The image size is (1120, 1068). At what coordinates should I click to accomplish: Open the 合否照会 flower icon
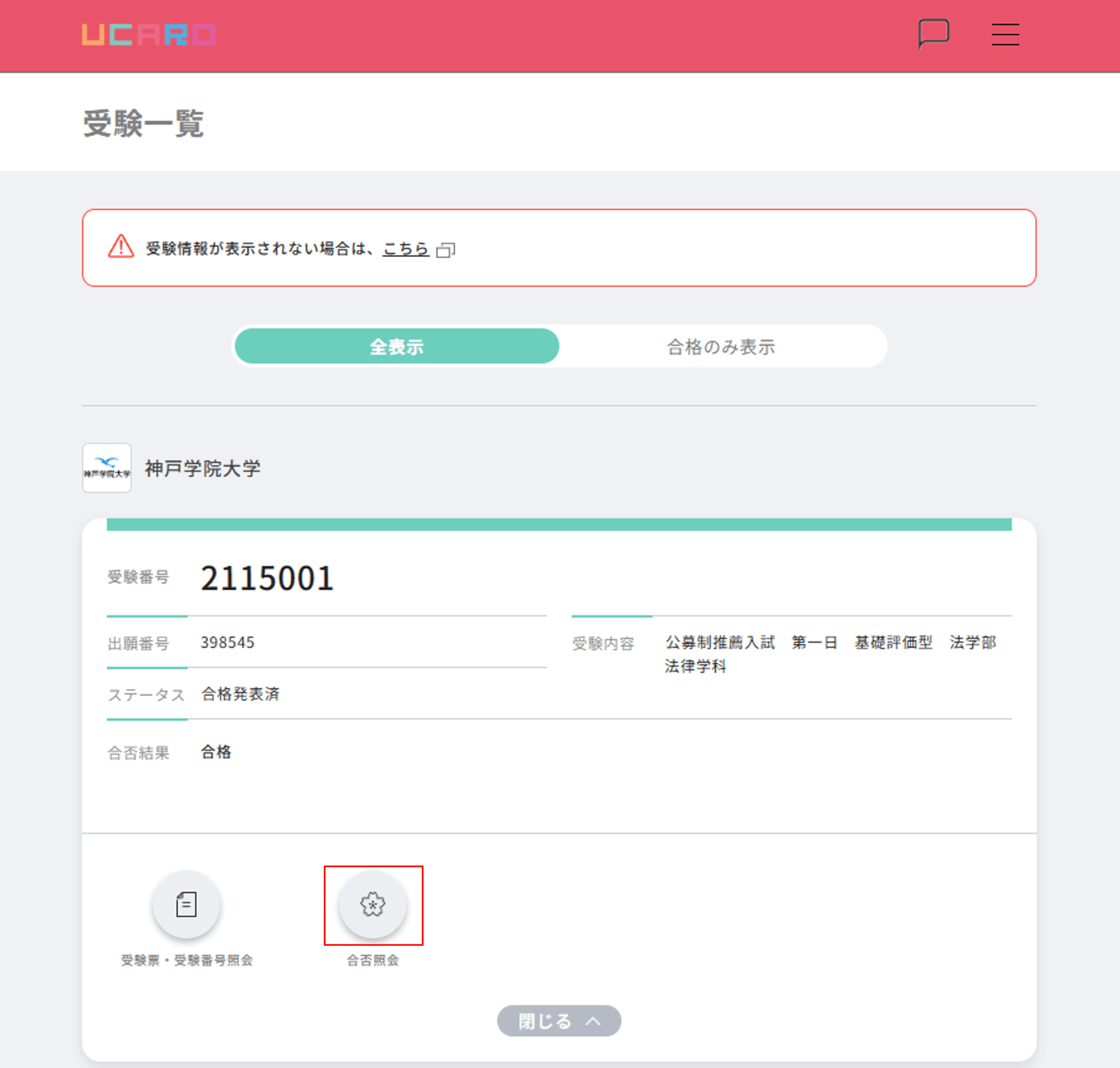[x=373, y=904]
